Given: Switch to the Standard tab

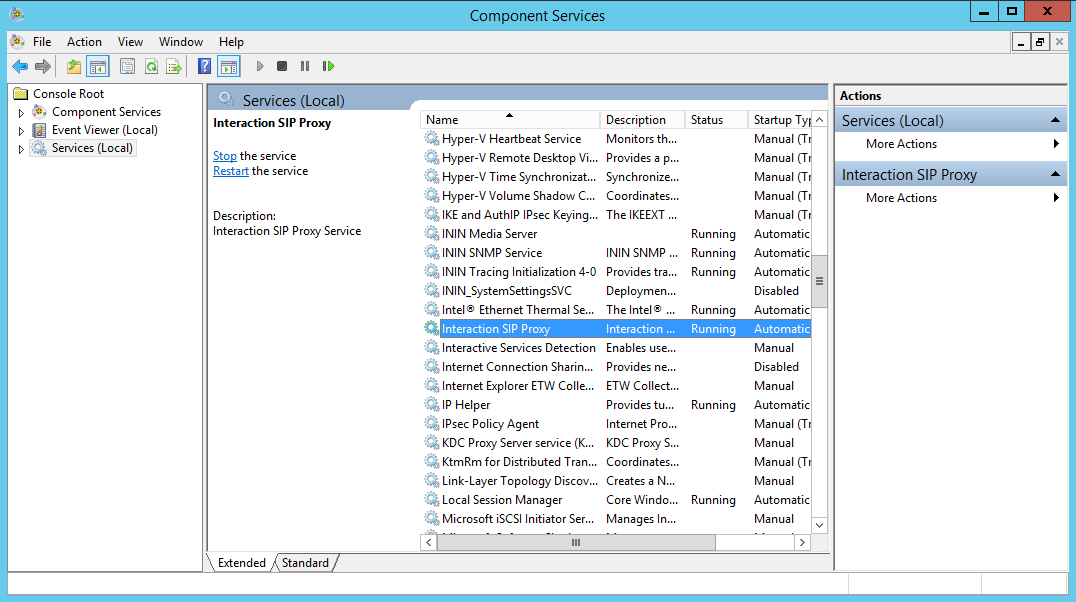Looking at the screenshot, I should click(x=305, y=563).
